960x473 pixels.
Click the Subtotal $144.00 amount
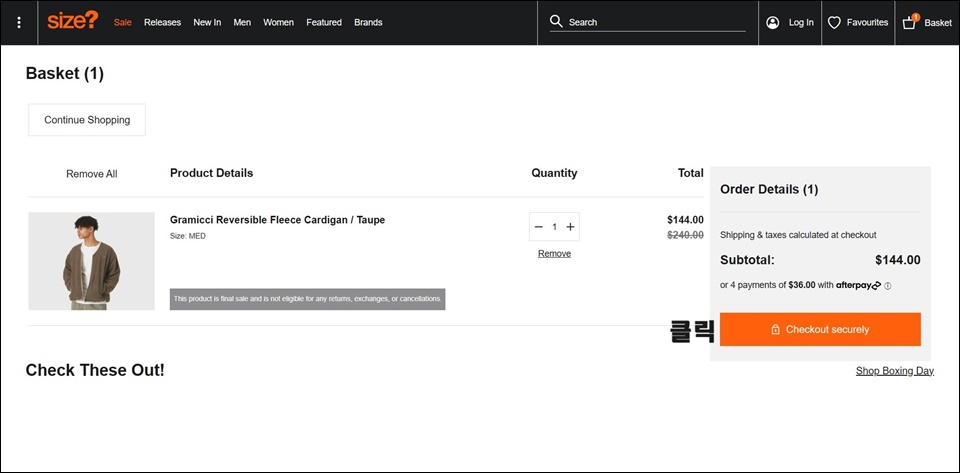coord(898,260)
